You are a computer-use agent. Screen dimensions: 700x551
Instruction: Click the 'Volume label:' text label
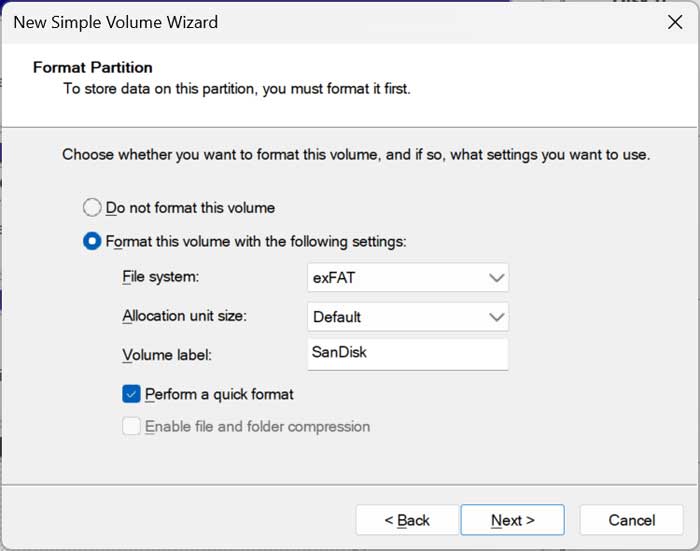[x=167, y=355]
